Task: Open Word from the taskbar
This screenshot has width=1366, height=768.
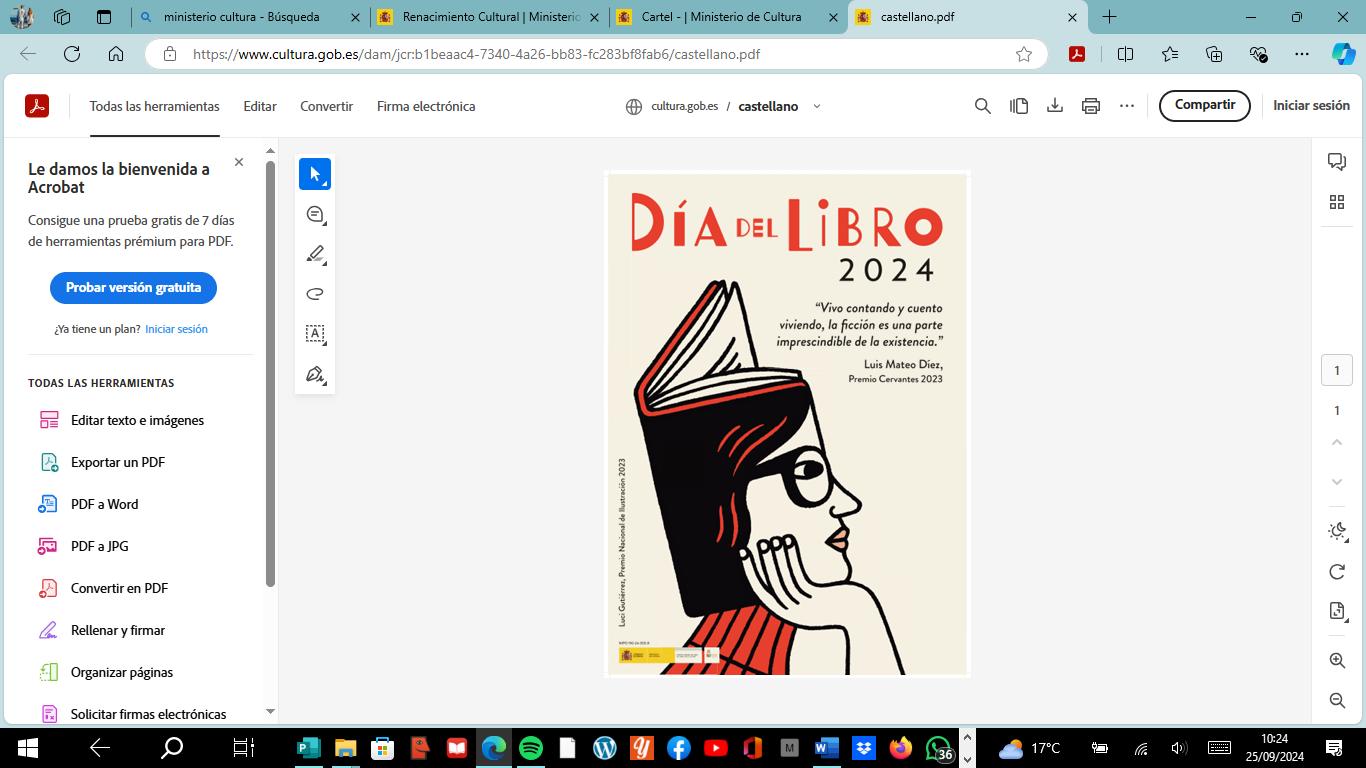Action: click(x=826, y=748)
